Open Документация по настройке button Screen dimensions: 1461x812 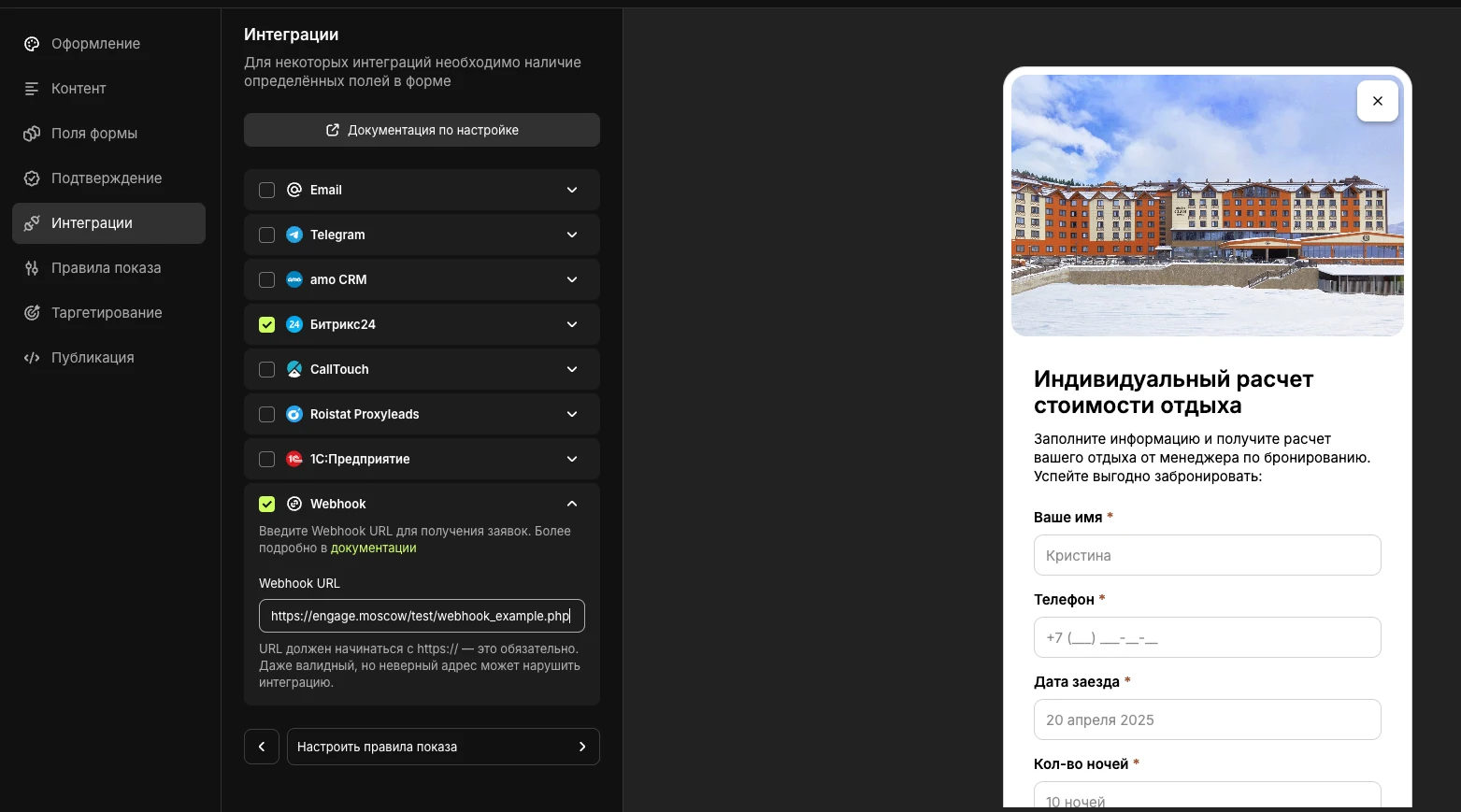(422, 130)
